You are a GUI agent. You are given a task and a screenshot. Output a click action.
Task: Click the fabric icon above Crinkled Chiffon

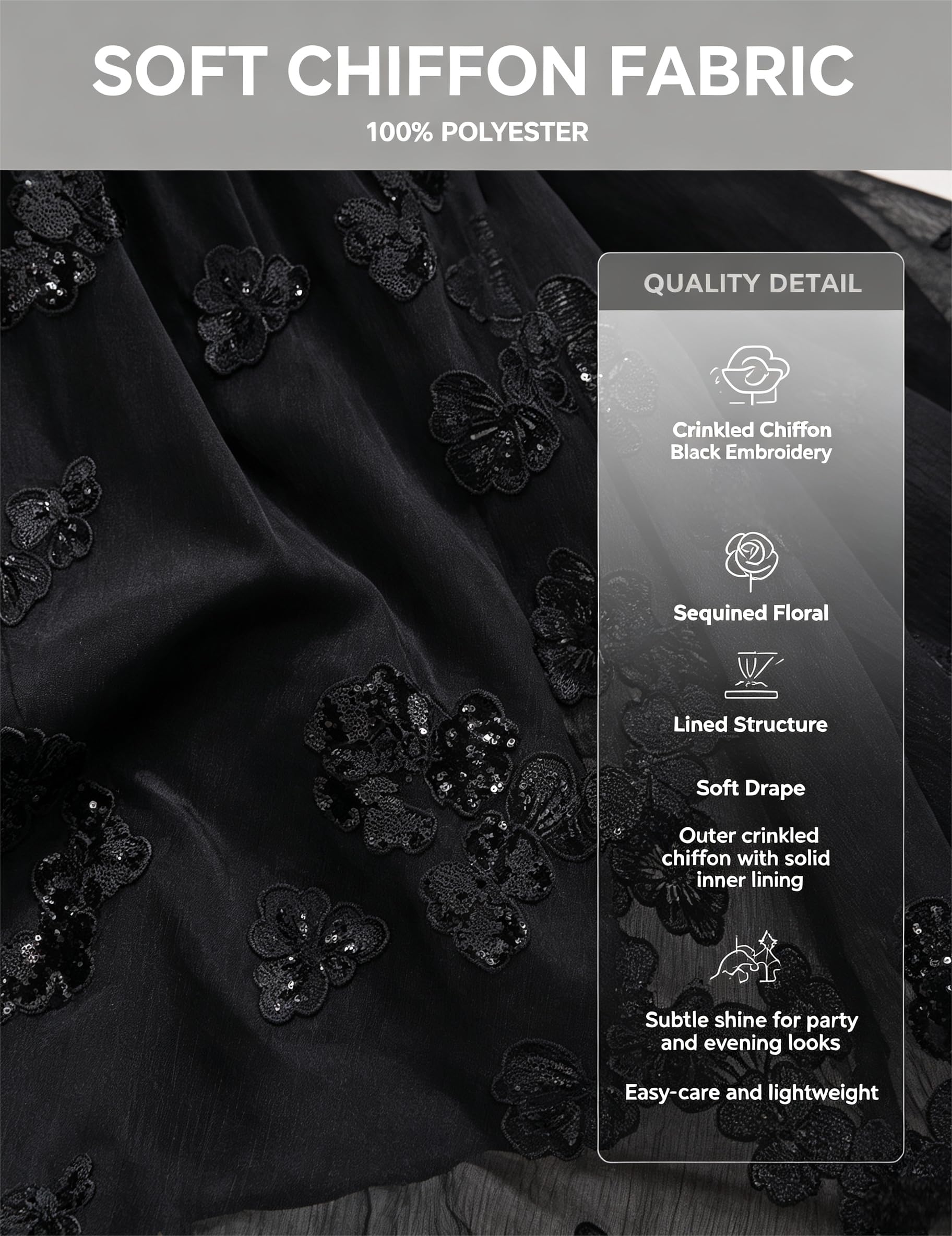click(751, 375)
